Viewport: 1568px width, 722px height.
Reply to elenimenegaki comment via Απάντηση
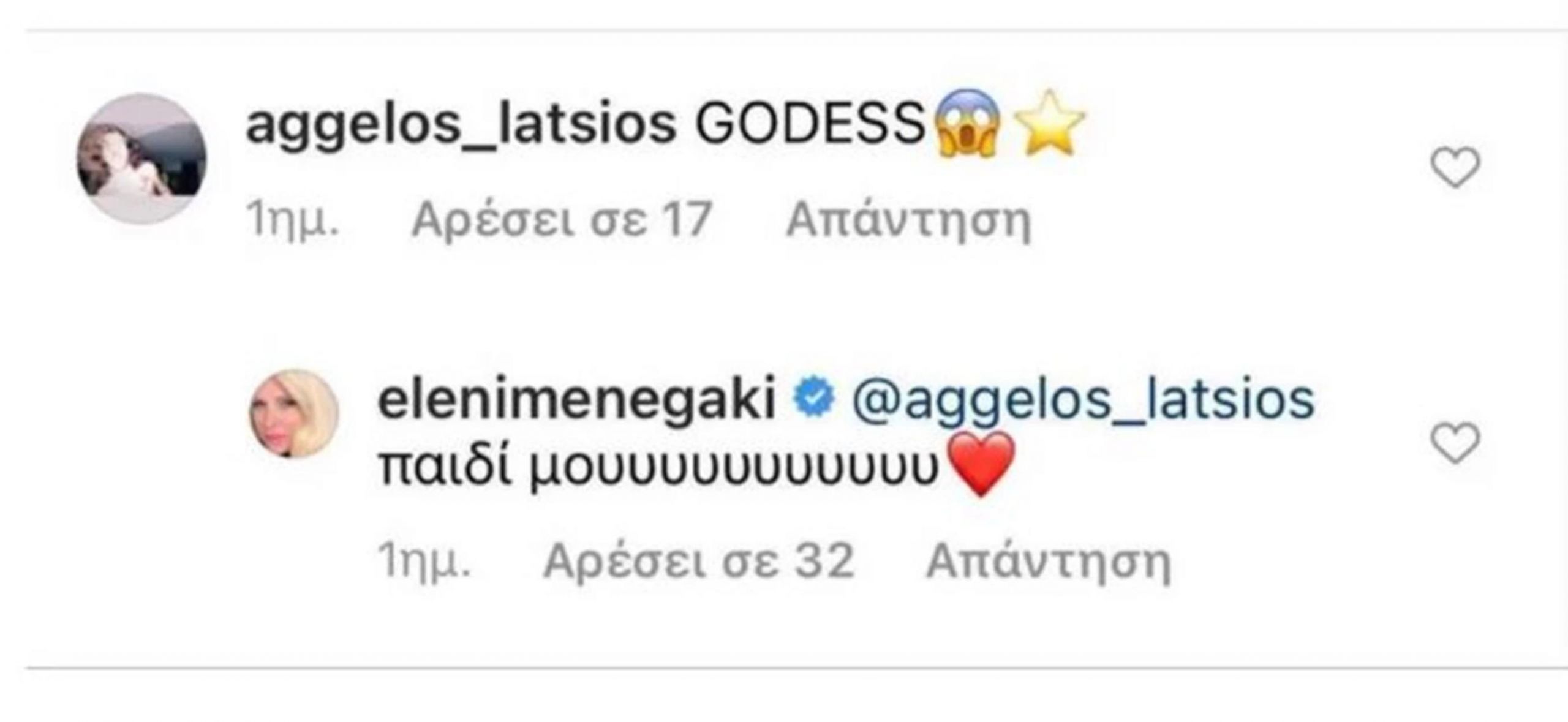pyautogui.click(x=1048, y=561)
